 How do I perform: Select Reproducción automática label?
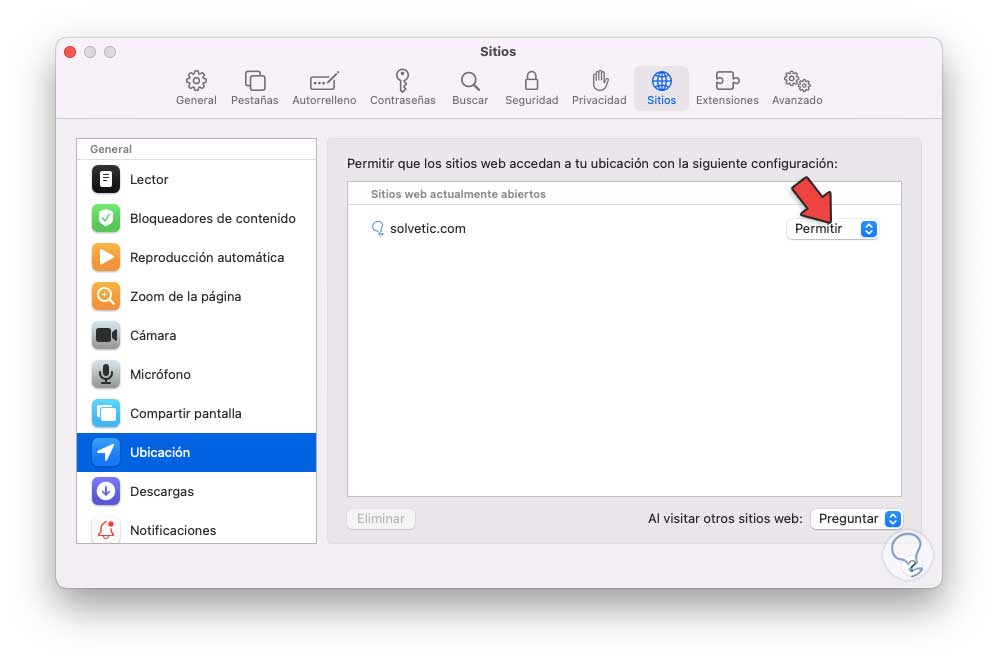pos(207,257)
